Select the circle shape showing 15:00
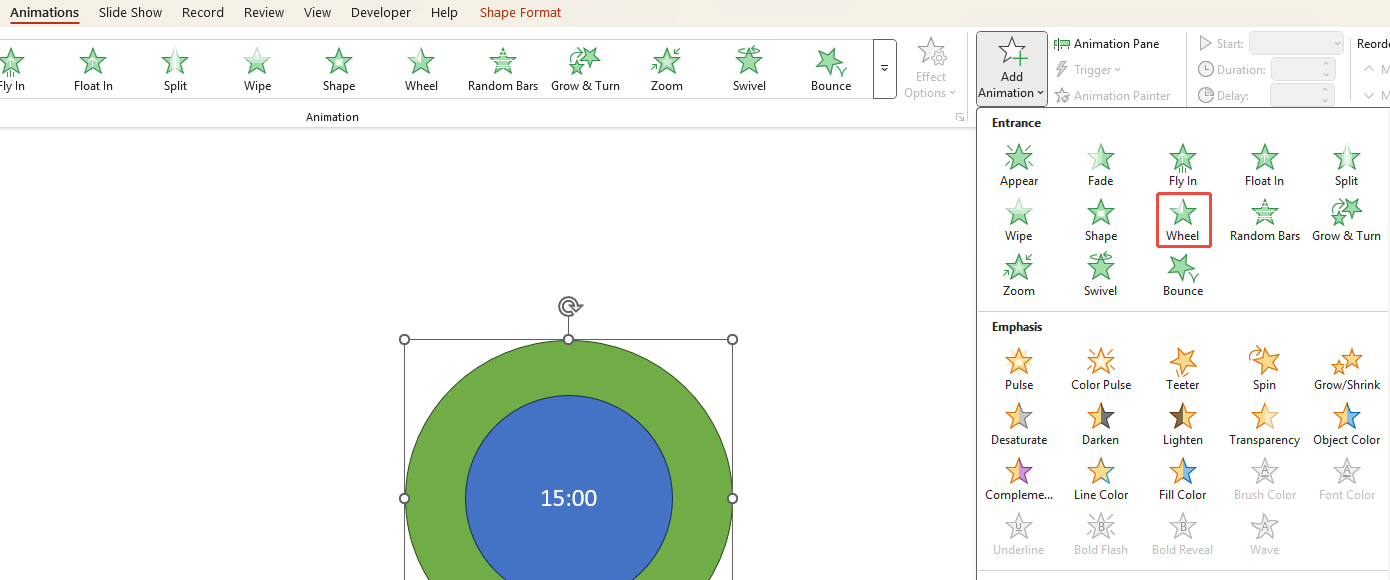 coord(568,497)
